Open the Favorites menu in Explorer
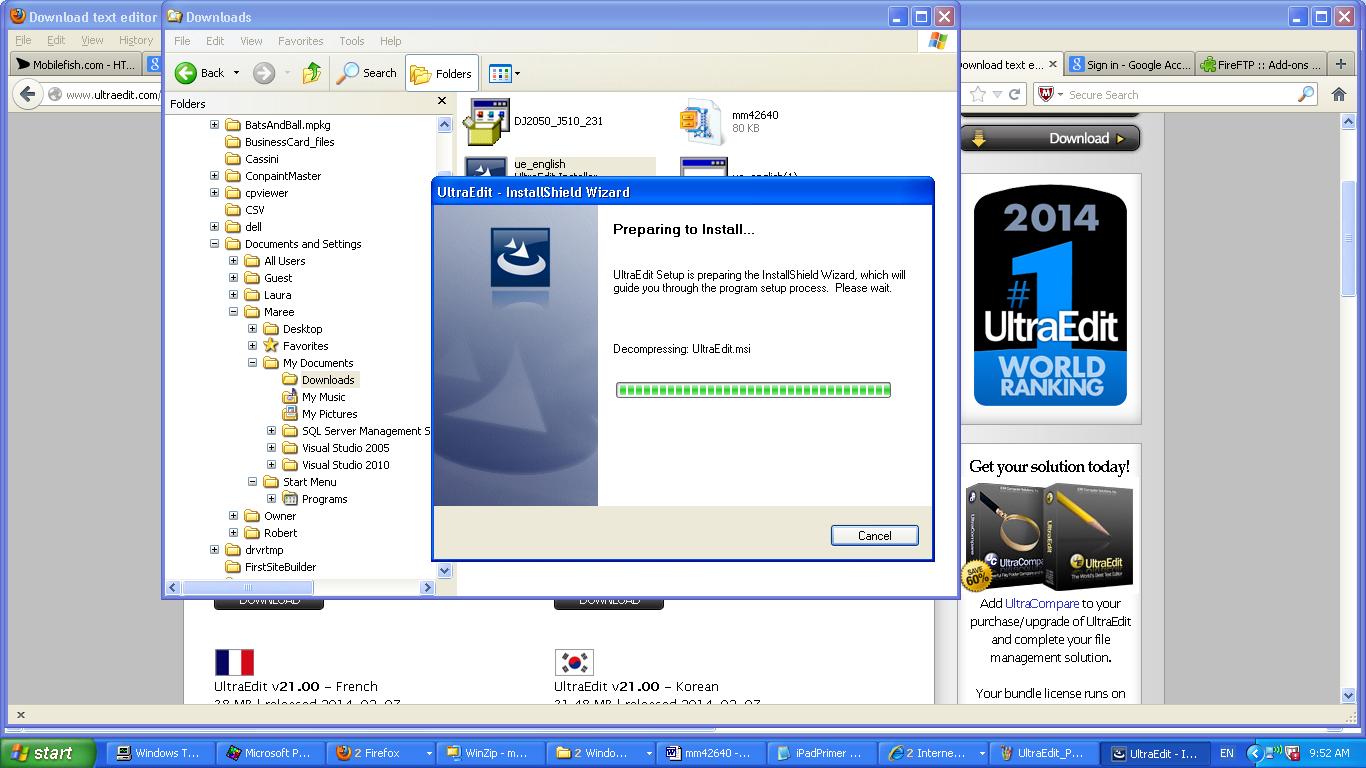The image size is (1366, 768). click(x=300, y=41)
